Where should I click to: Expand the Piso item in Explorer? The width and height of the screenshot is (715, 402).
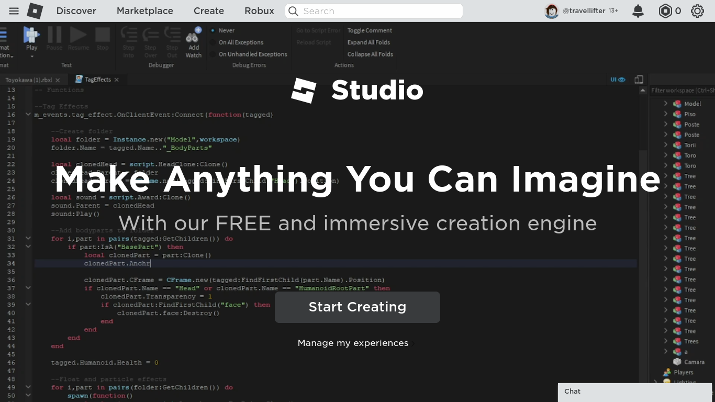(x=665, y=114)
